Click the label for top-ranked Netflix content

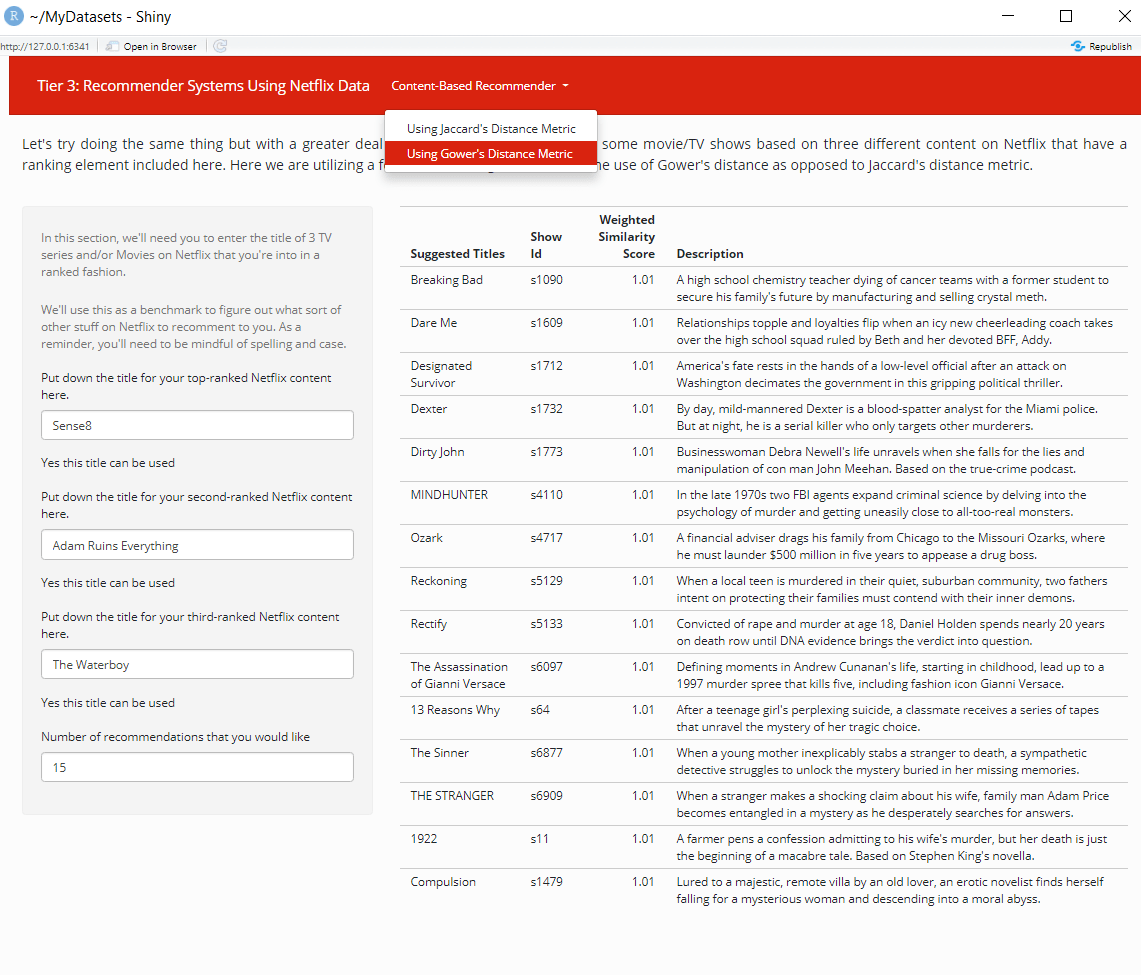[x=186, y=386]
